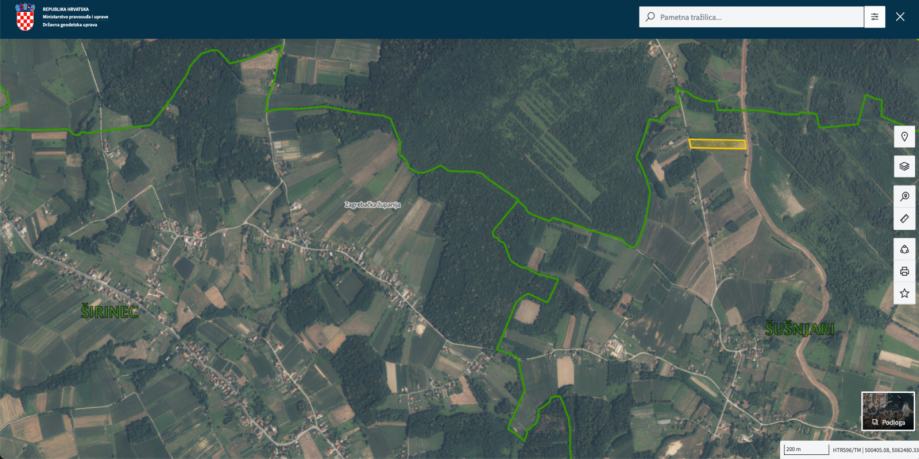
Task: Open favorites with the star icon
Action: [x=904, y=293]
